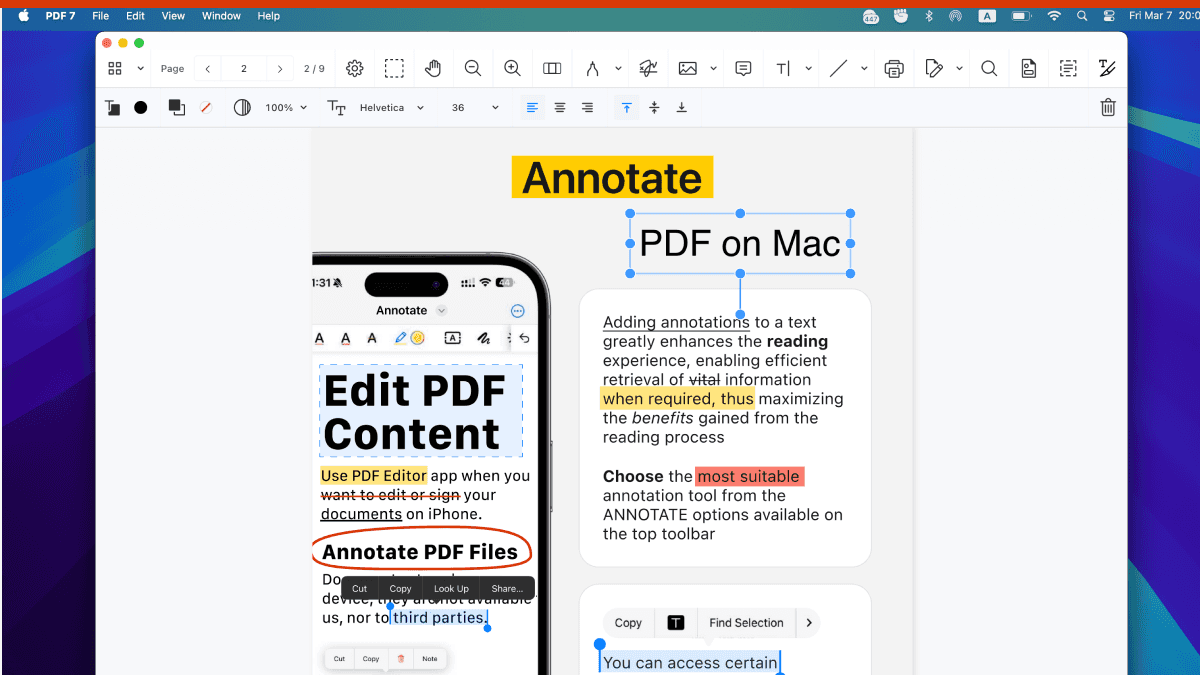Open the View menu
The height and width of the screenshot is (675, 1200).
pos(173,16)
